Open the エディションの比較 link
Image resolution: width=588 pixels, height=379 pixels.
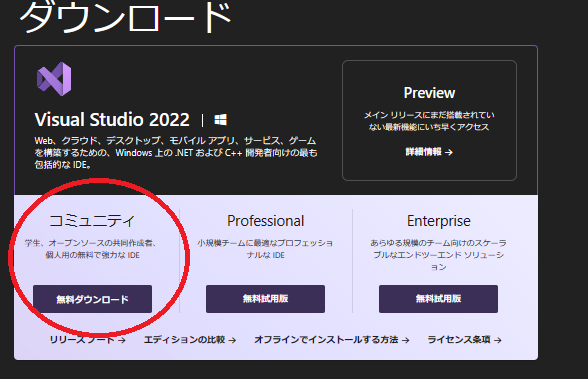(190, 340)
